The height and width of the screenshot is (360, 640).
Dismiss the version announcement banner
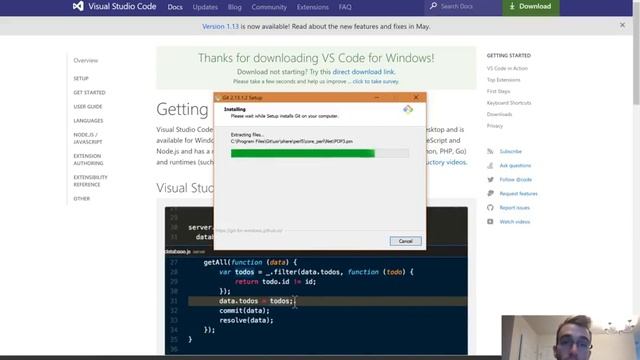click(622, 25)
